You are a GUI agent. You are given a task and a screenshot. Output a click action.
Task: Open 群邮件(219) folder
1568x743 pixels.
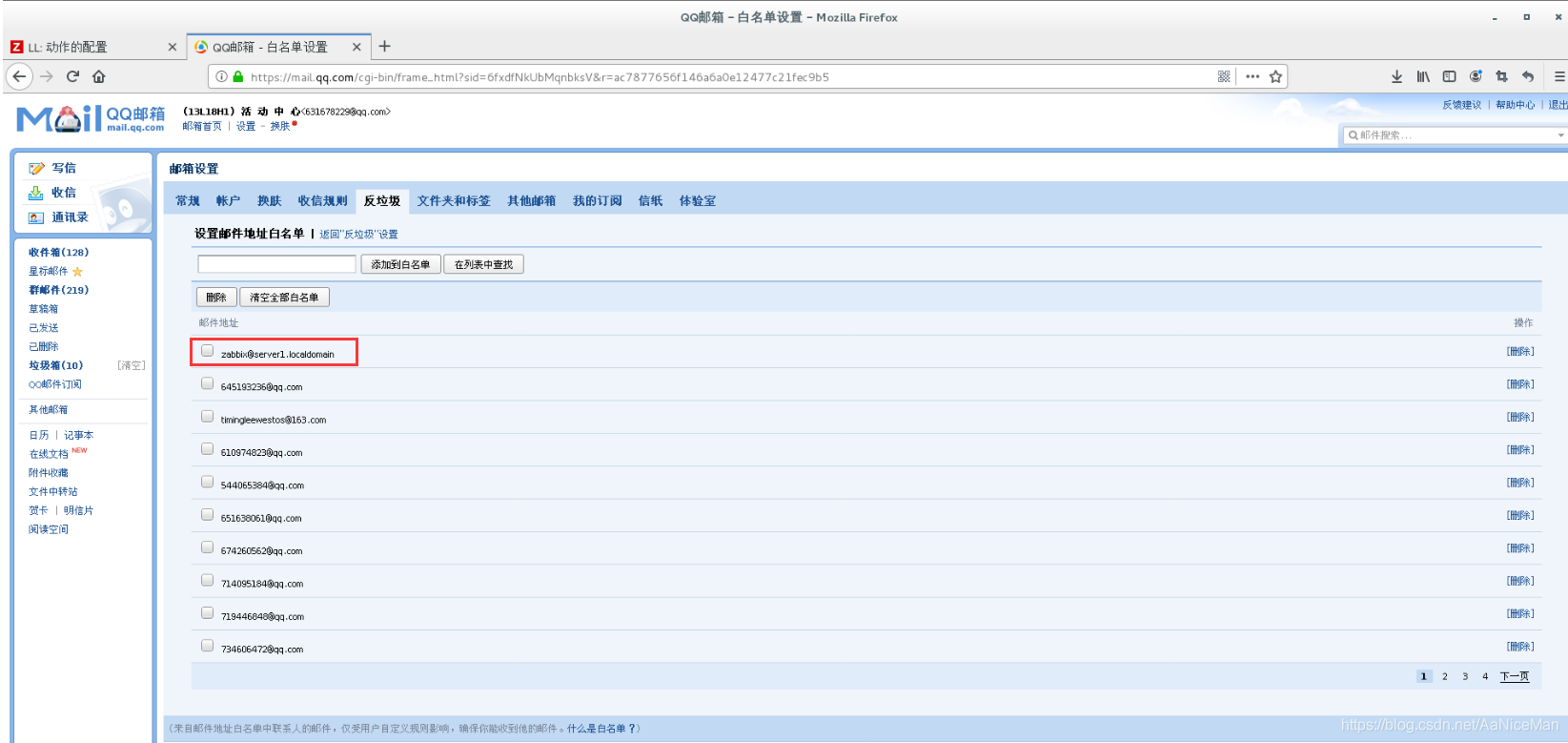point(58,290)
